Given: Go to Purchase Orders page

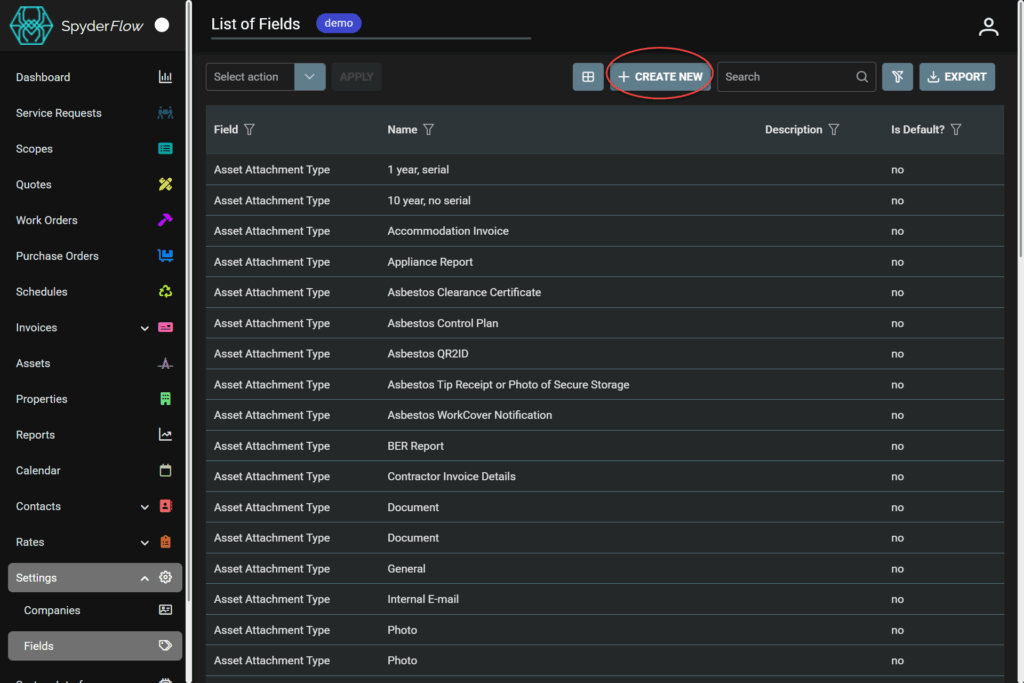Looking at the screenshot, I should [57, 256].
